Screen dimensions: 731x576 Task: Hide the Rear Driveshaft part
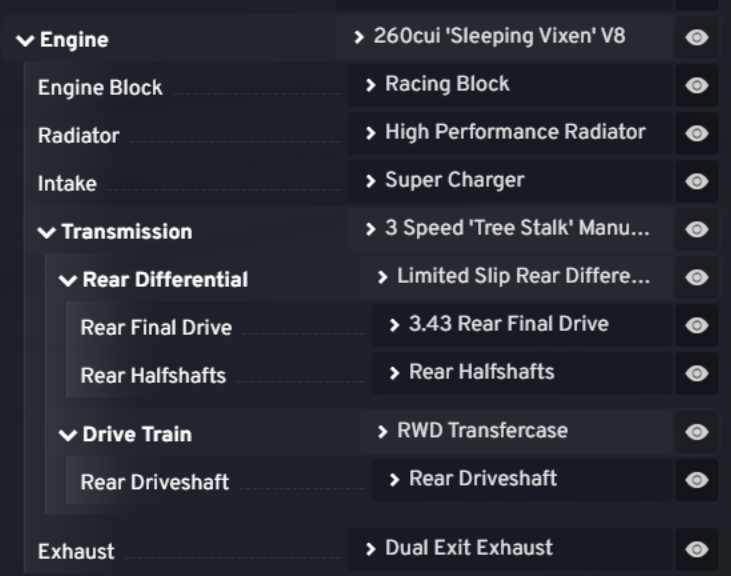pyautogui.click(x=697, y=480)
